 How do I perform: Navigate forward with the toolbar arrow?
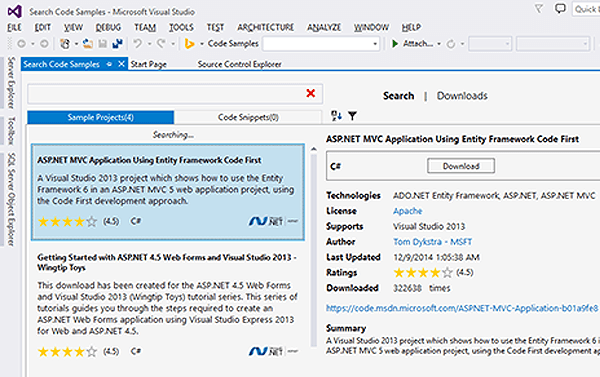(x=44, y=44)
